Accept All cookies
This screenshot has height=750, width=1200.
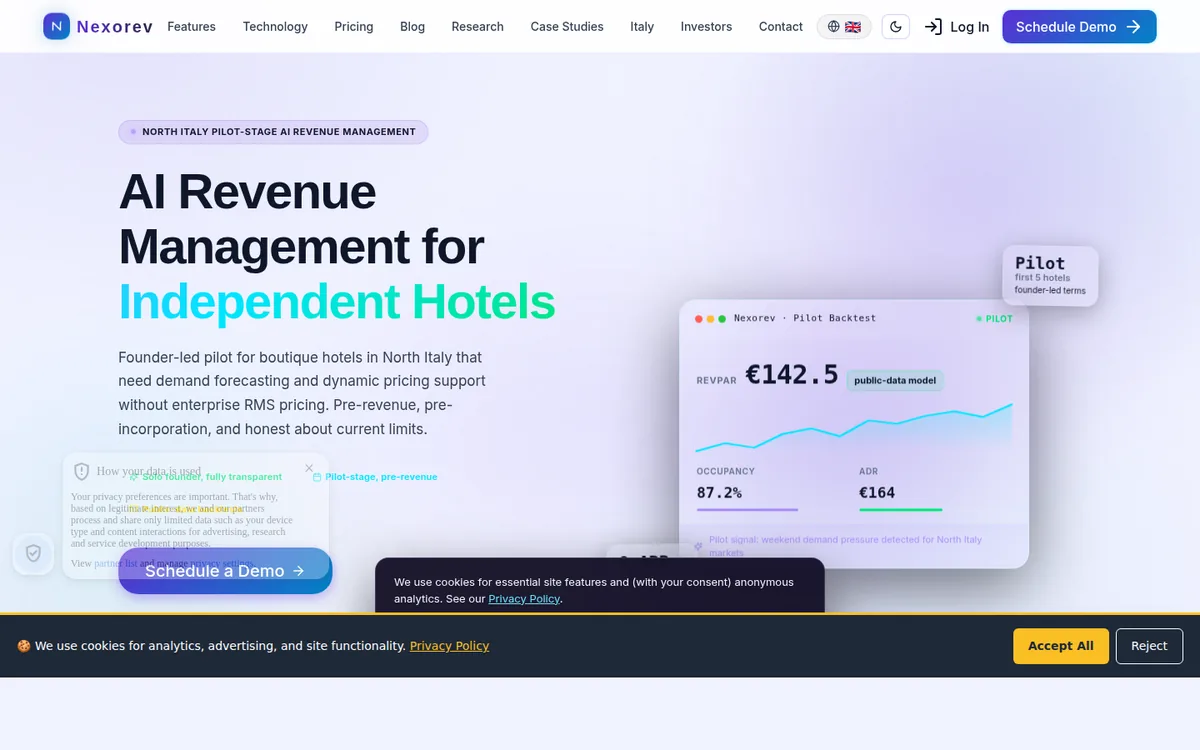(1061, 646)
